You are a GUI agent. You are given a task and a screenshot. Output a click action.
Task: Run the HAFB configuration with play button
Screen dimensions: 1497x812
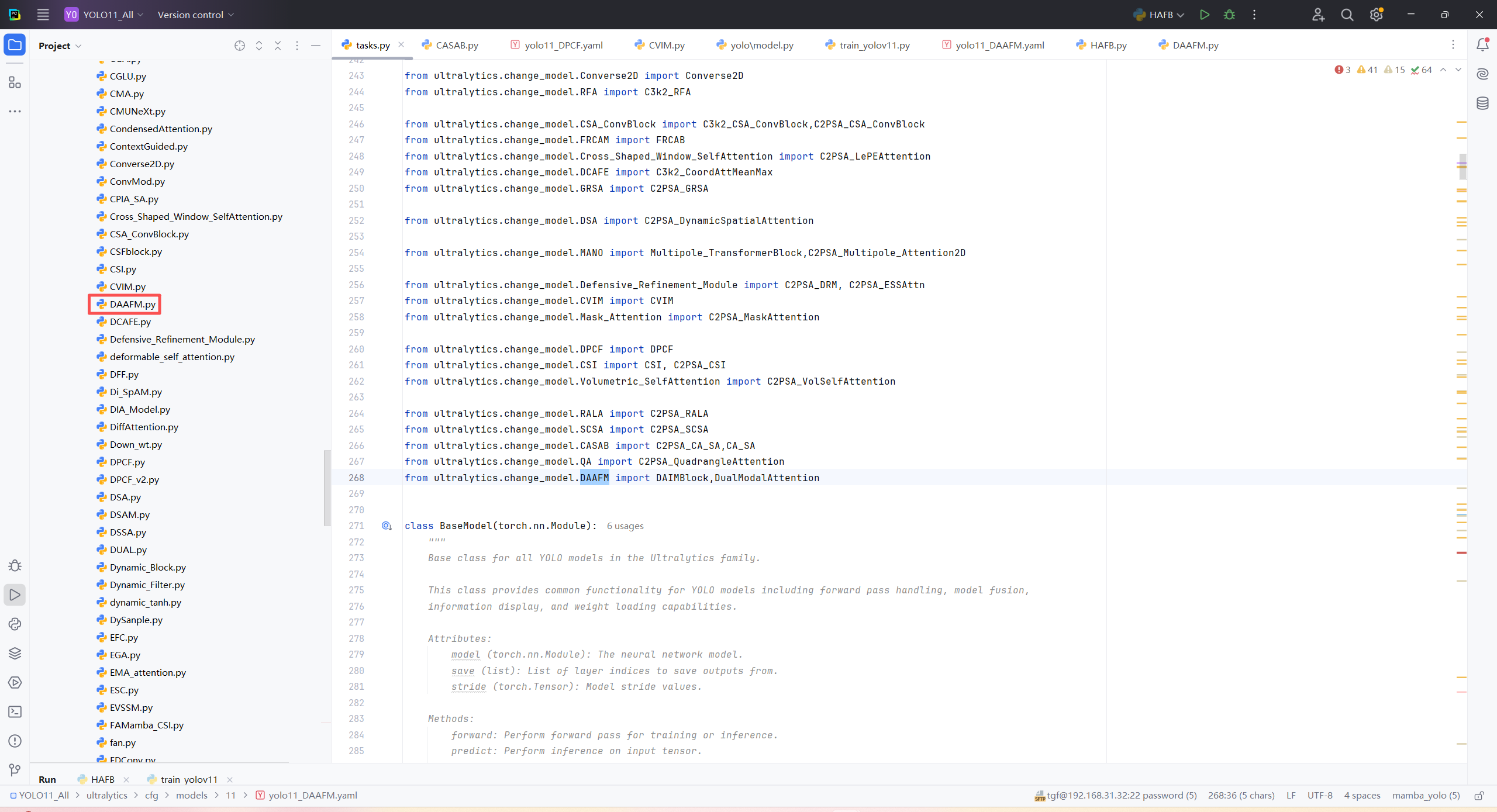pos(1204,15)
